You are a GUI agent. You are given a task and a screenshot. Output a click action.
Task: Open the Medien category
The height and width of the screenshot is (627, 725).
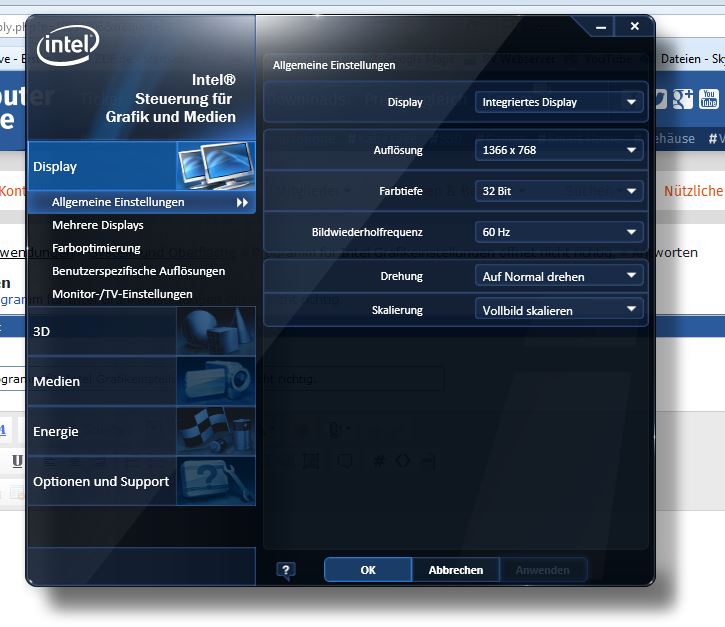pos(141,381)
